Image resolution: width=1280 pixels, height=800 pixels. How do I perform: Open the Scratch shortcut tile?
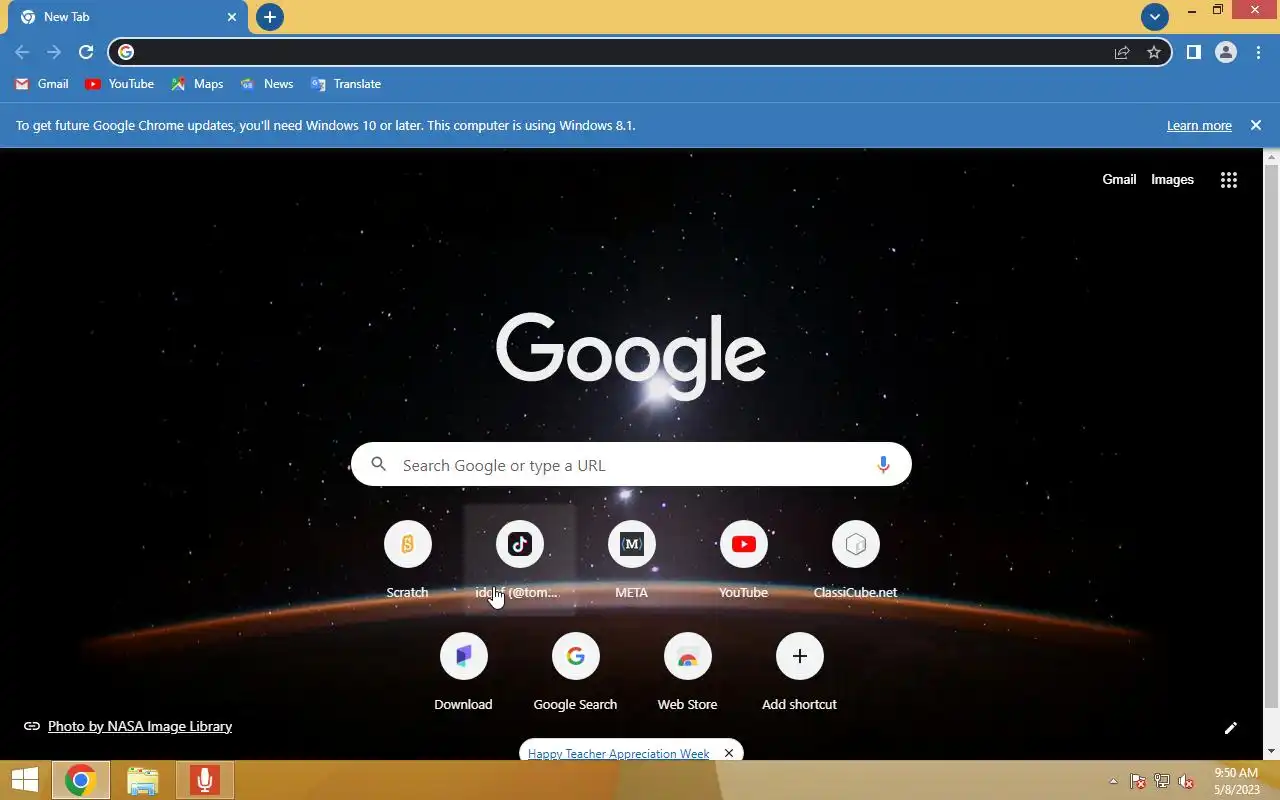(407, 560)
